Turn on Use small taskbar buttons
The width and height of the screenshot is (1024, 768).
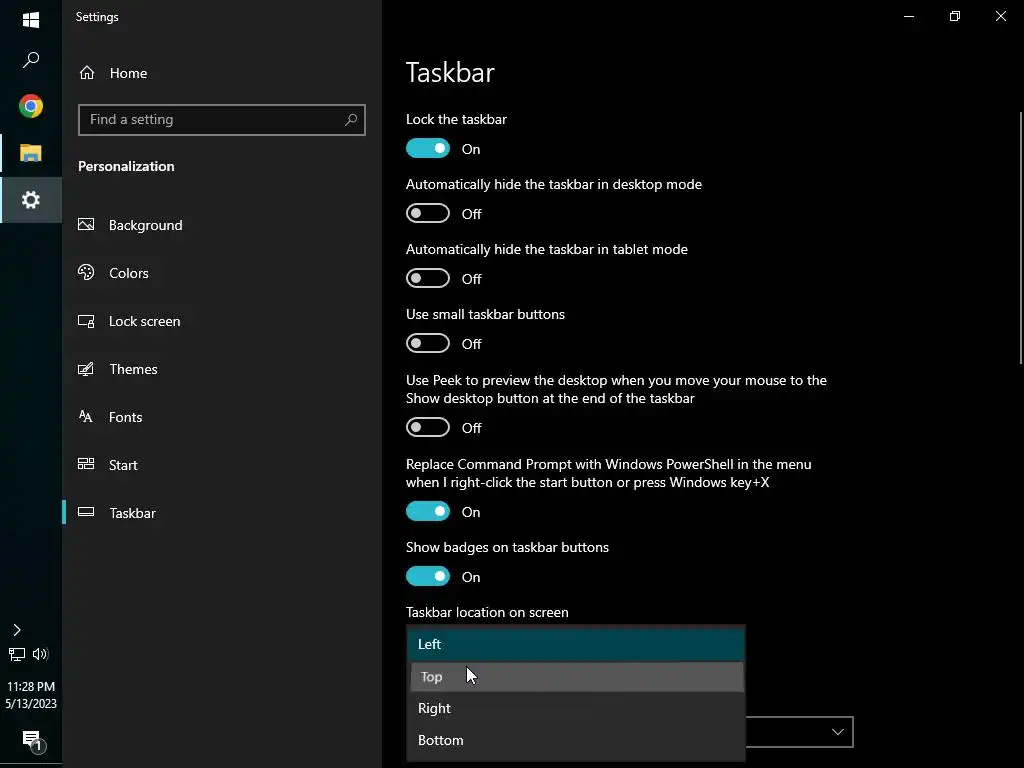pyautogui.click(x=428, y=344)
